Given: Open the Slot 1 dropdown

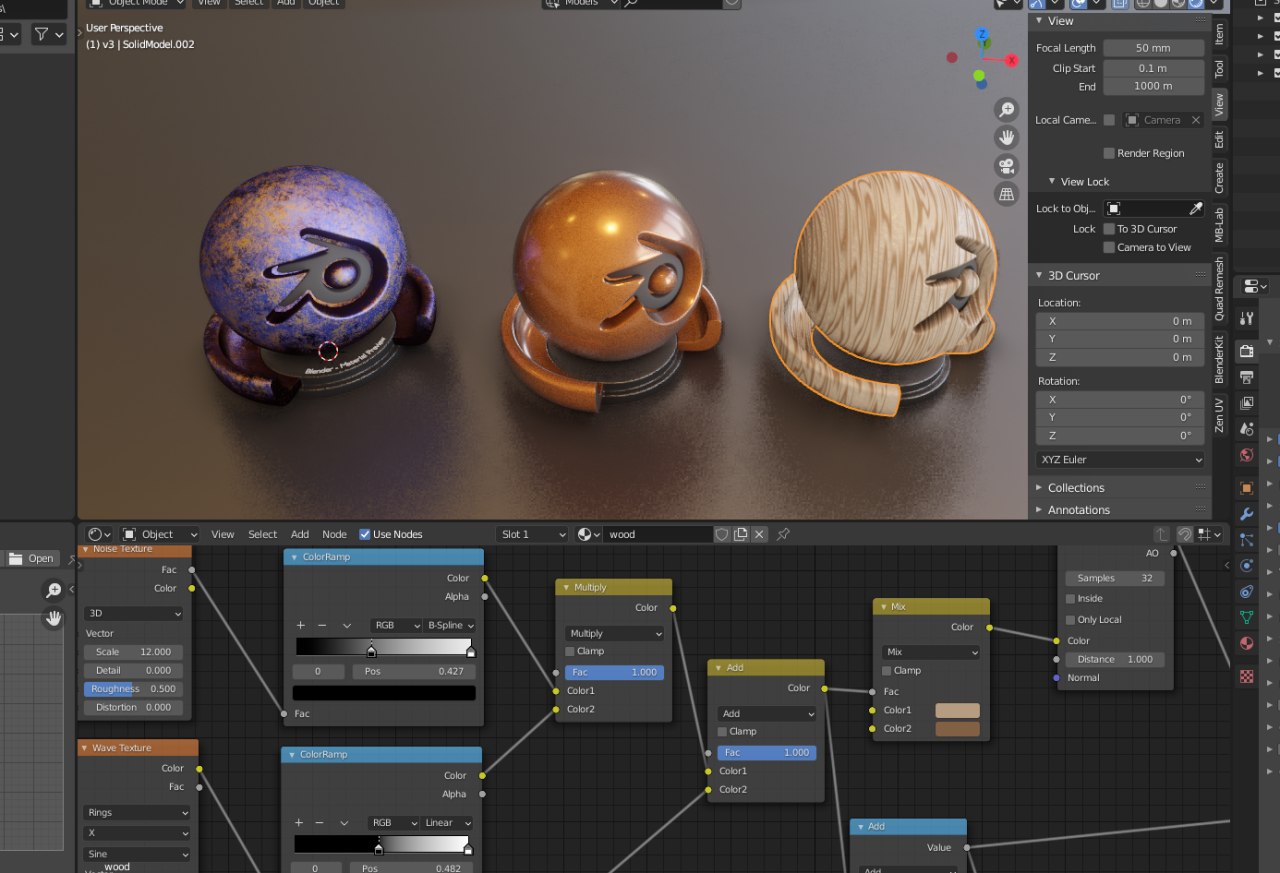Looking at the screenshot, I should pyautogui.click(x=532, y=534).
